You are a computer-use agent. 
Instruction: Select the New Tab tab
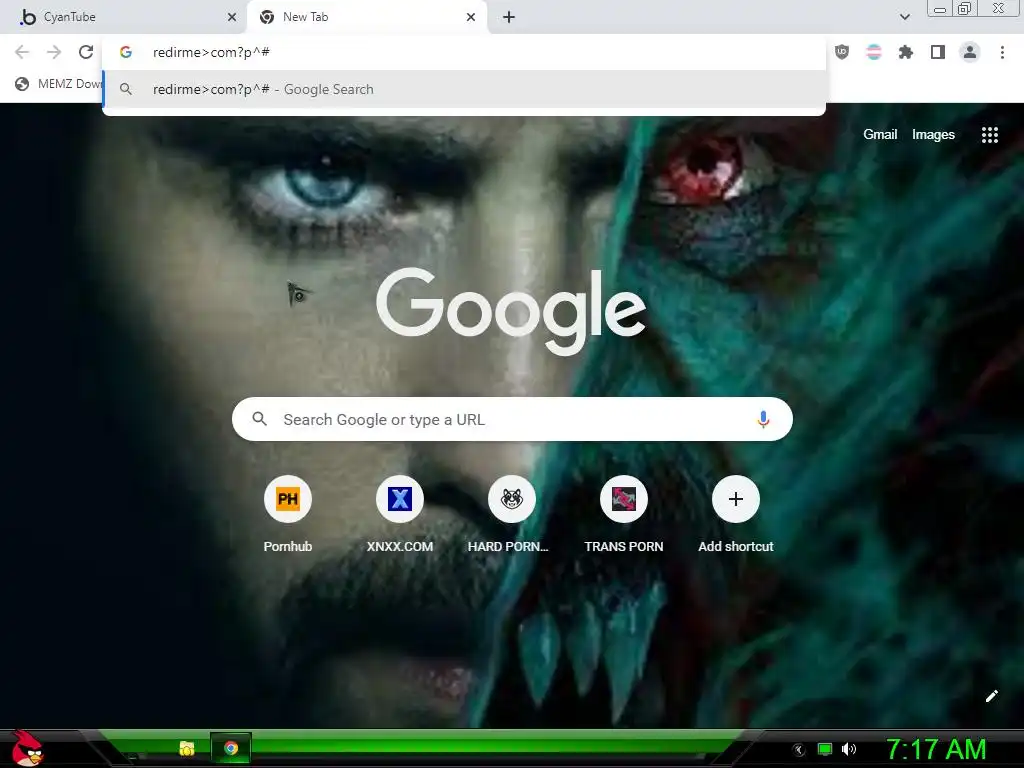pos(366,17)
